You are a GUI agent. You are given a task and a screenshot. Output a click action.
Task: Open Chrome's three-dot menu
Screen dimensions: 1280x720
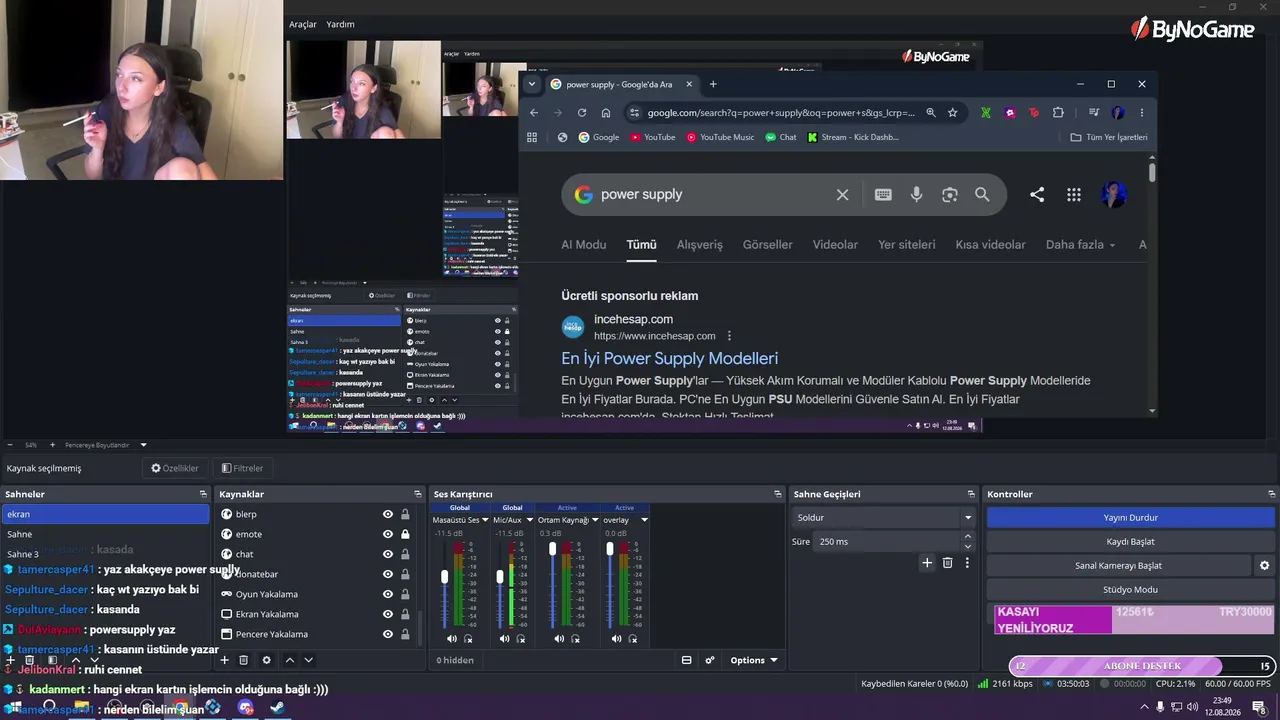pyautogui.click(x=1142, y=113)
